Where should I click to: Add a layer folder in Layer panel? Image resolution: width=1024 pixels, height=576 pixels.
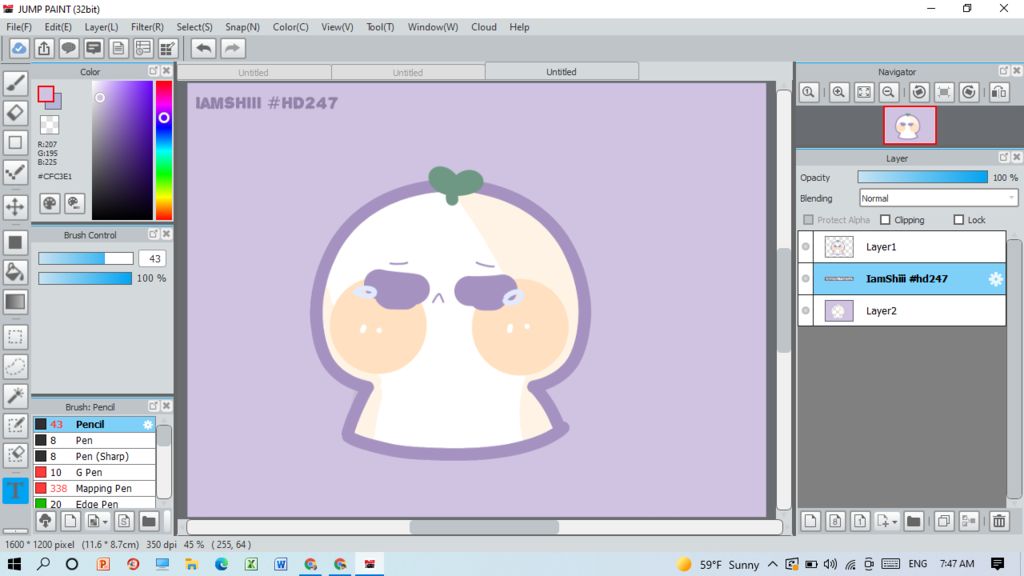coord(914,521)
